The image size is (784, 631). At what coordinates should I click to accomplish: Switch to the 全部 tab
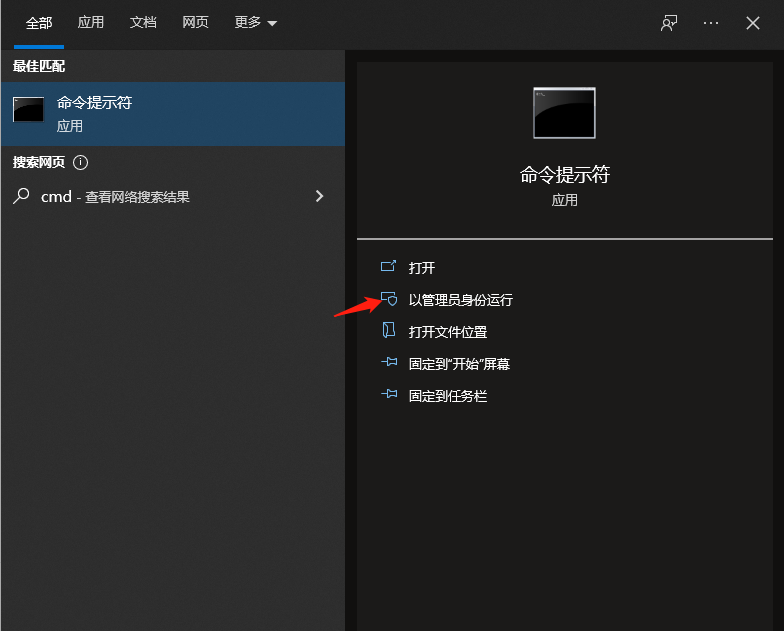coord(39,23)
